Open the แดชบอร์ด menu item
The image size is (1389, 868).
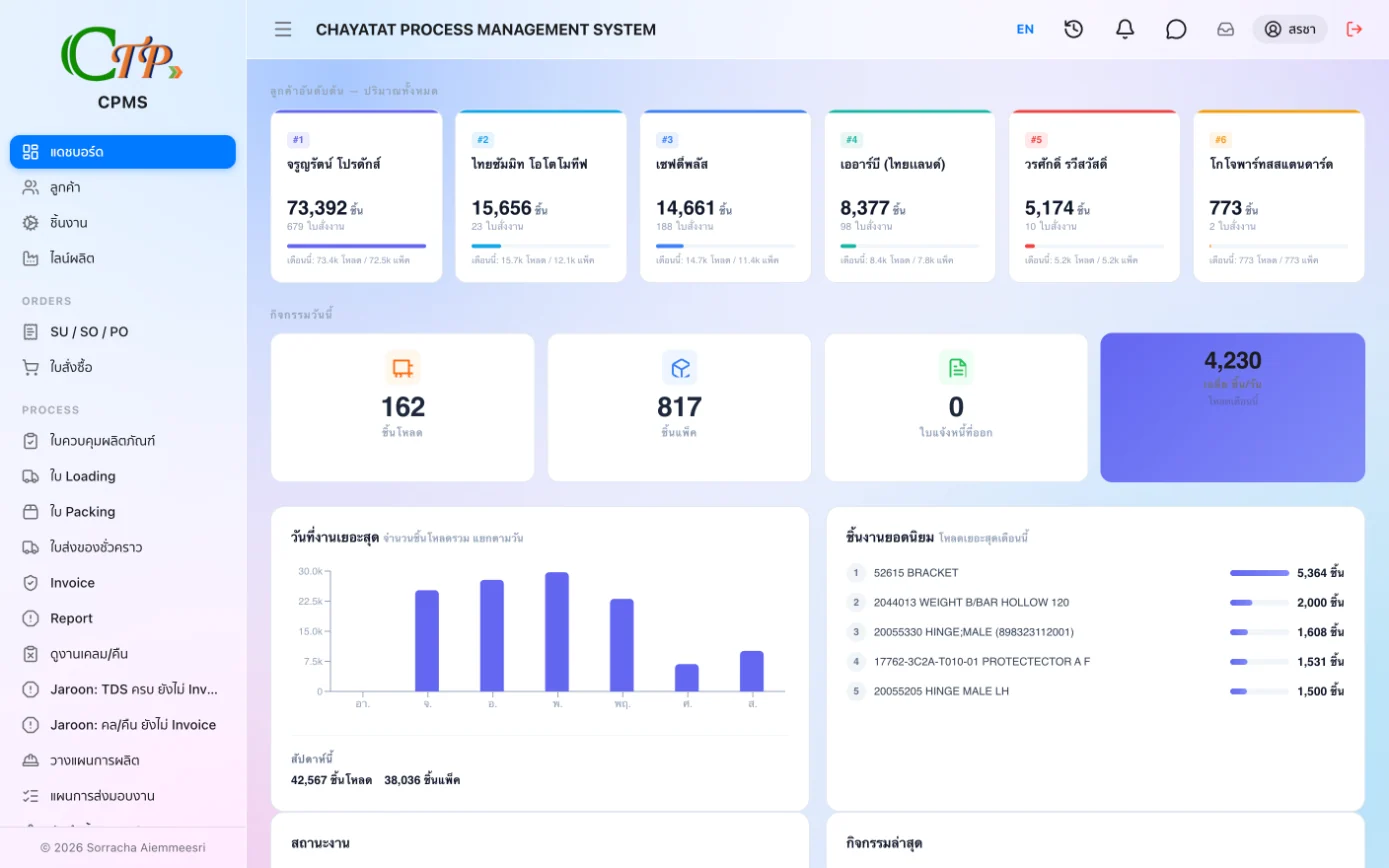(x=123, y=152)
